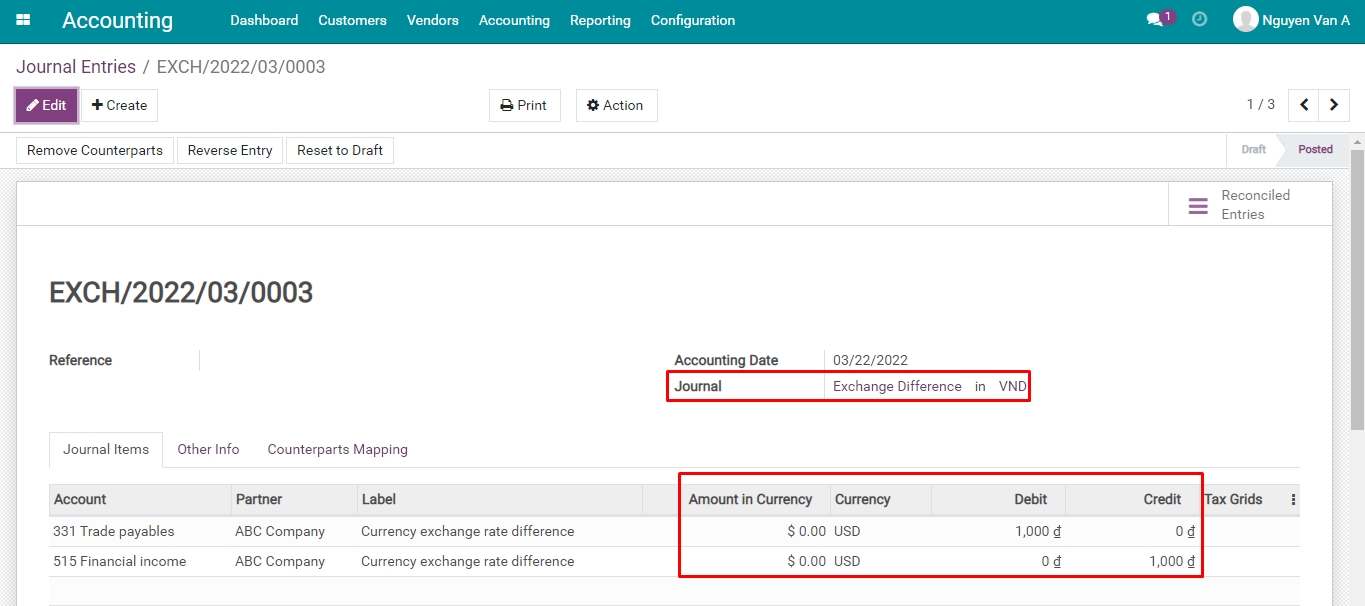Image resolution: width=1365 pixels, height=606 pixels.
Task: Open the Reporting menu
Action: pyautogui.click(x=600, y=20)
